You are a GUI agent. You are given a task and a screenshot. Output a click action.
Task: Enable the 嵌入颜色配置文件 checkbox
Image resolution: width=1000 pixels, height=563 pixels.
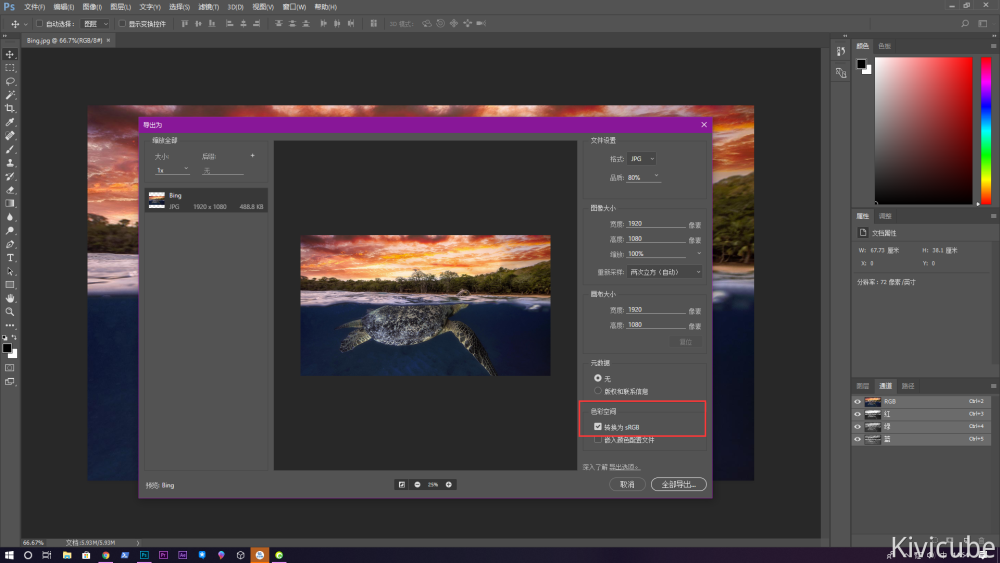(x=598, y=439)
